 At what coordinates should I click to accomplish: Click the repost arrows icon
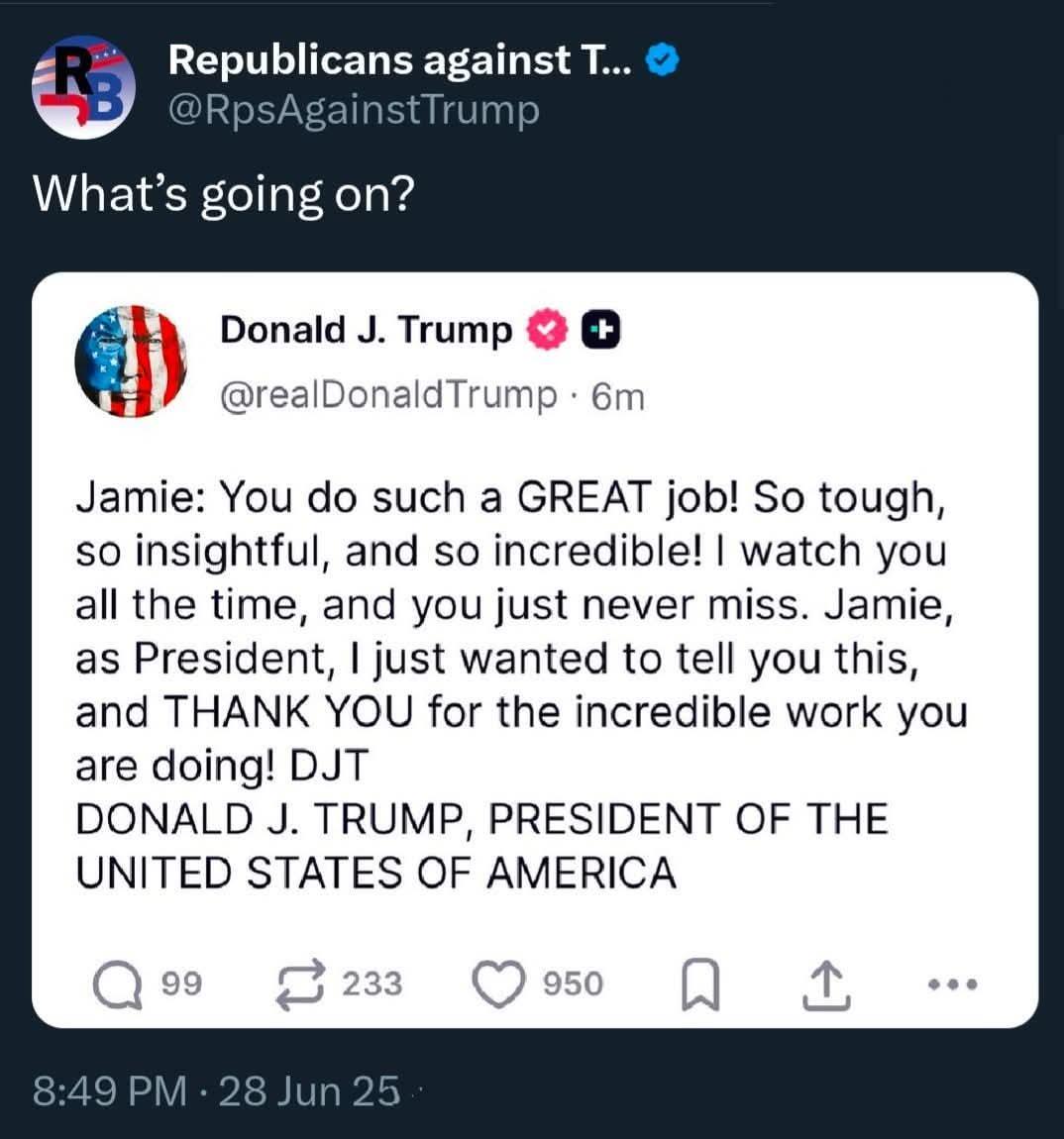(300, 985)
